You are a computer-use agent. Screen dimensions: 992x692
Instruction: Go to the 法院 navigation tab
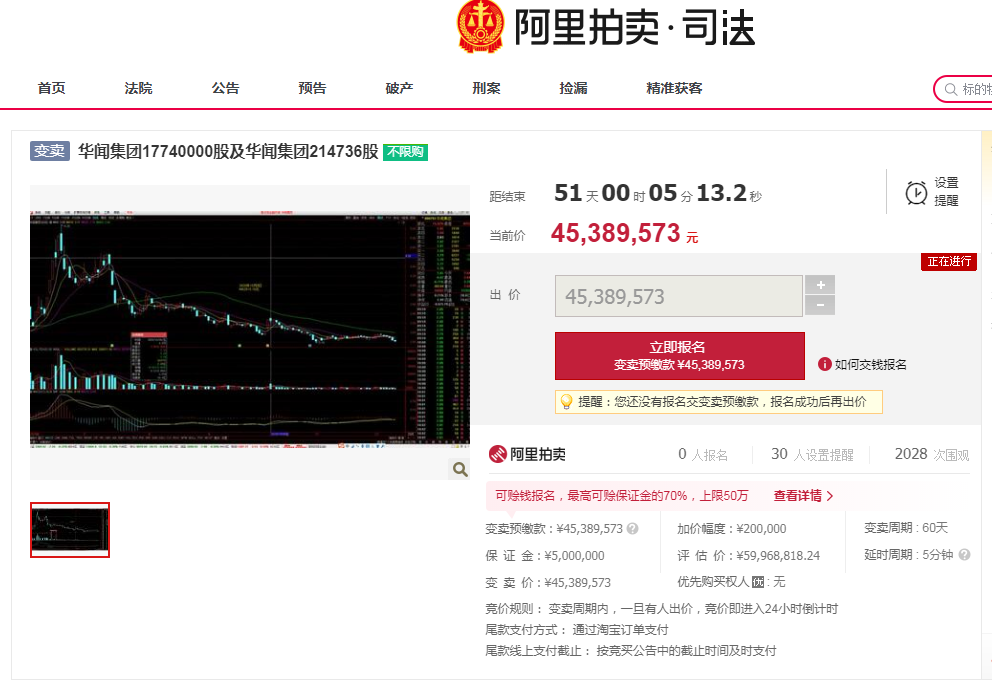pyautogui.click(x=138, y=88)
